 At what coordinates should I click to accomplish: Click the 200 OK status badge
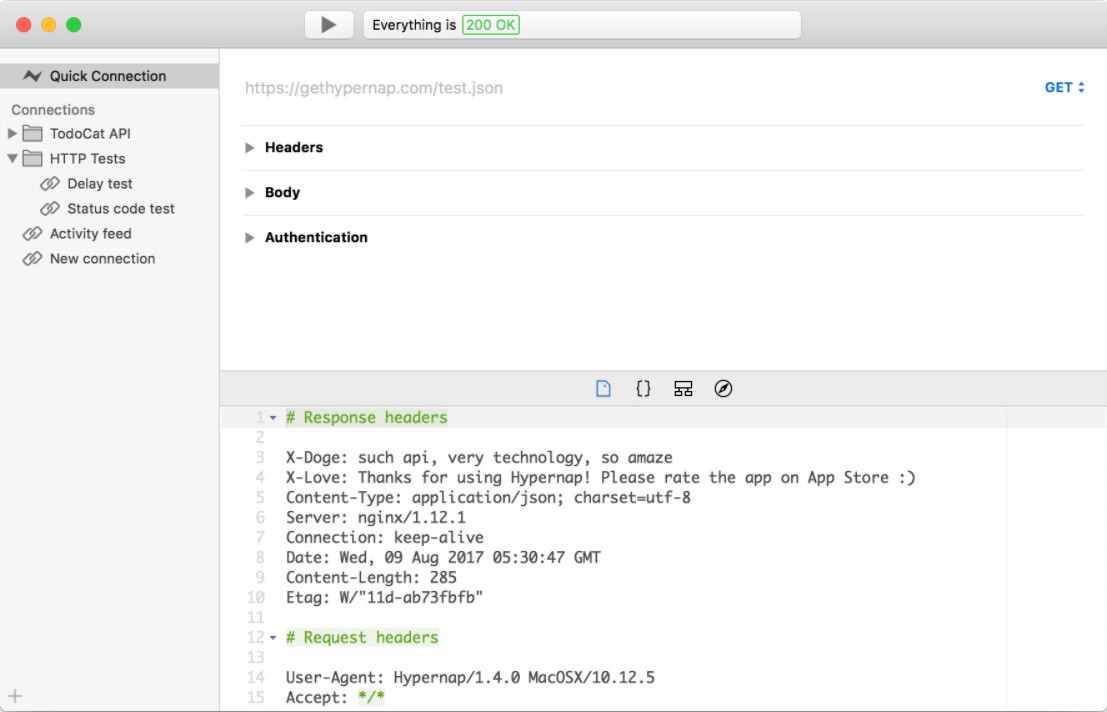pos(491,25)
